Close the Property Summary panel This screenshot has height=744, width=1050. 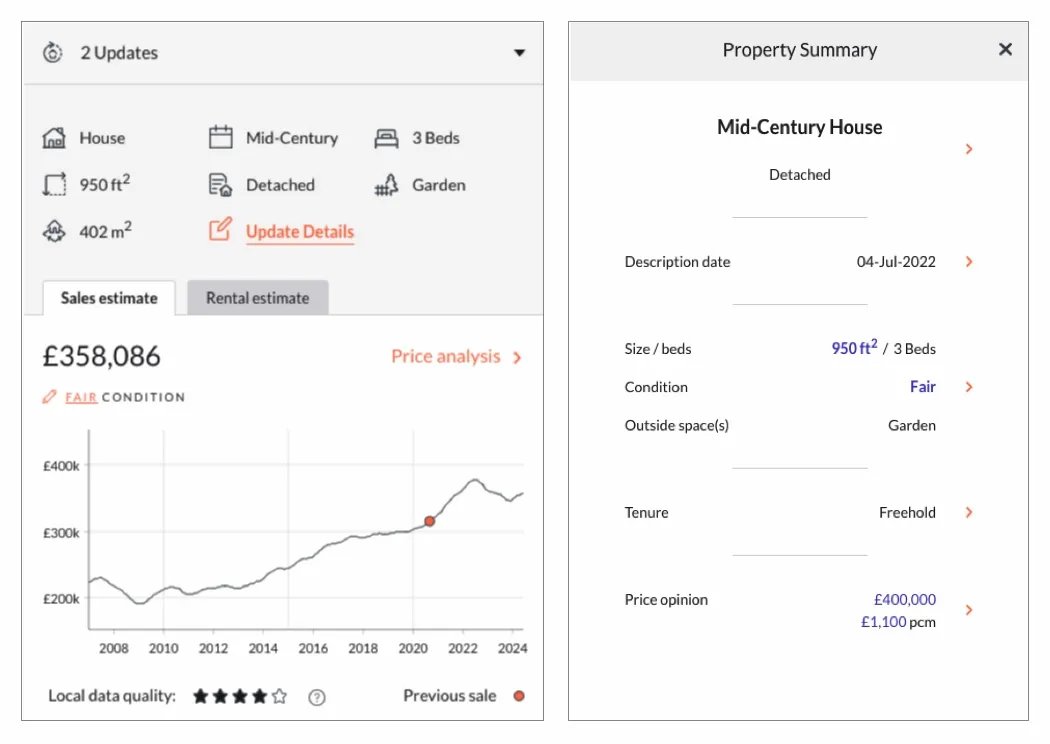point(1005,50)
